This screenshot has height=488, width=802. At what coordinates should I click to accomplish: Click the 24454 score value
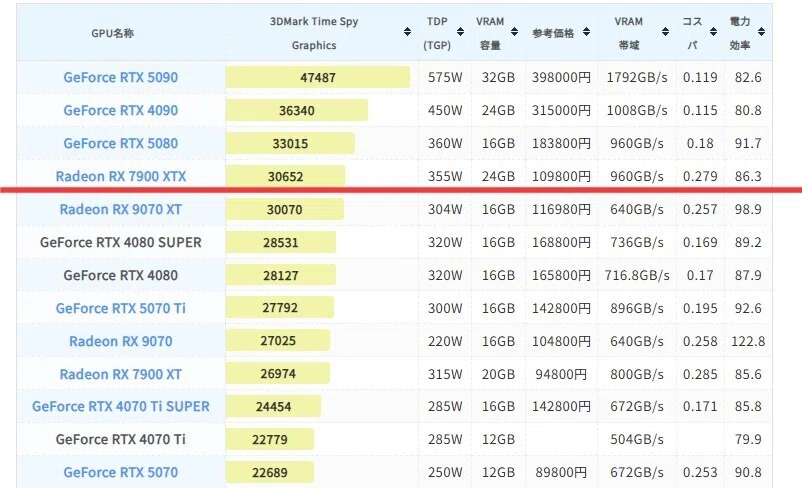[x=273, y=407]
